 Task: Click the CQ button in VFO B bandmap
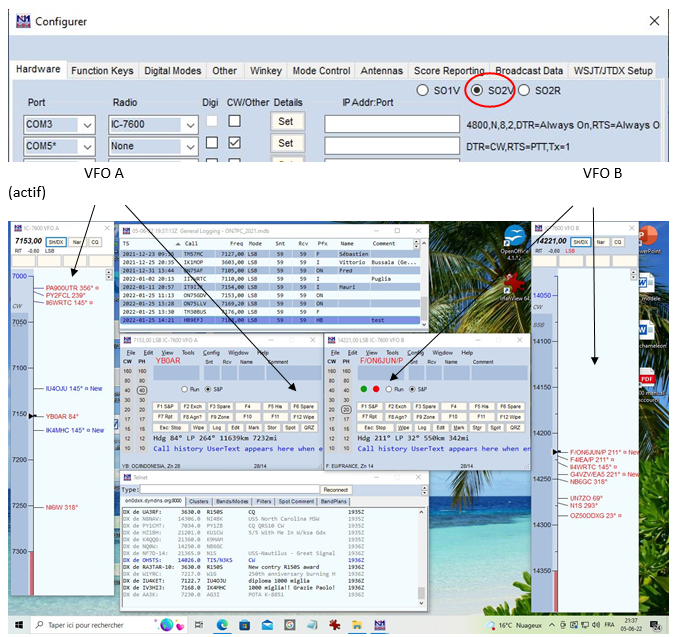617,242
